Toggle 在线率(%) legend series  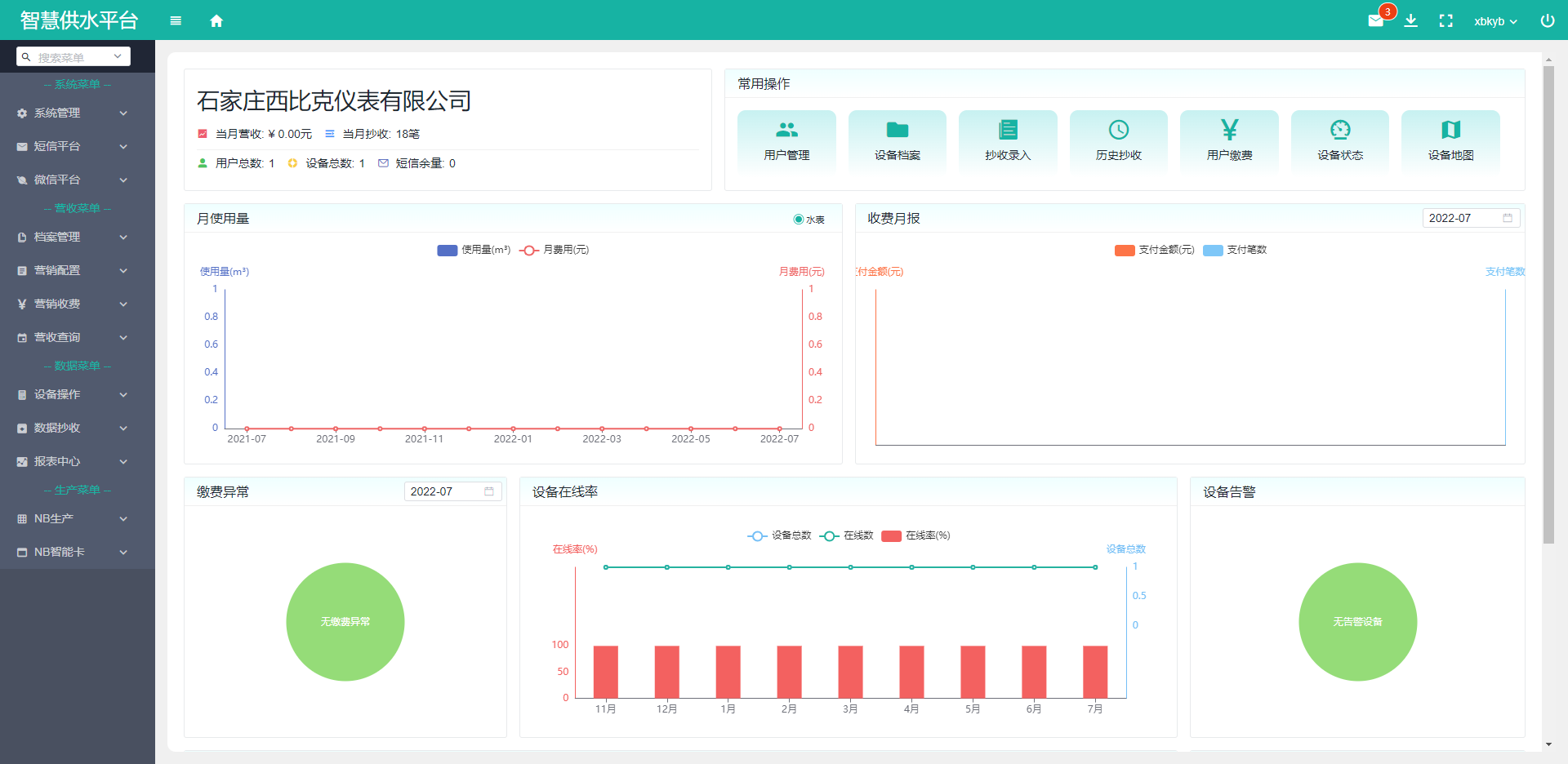[x=891, y=536]
